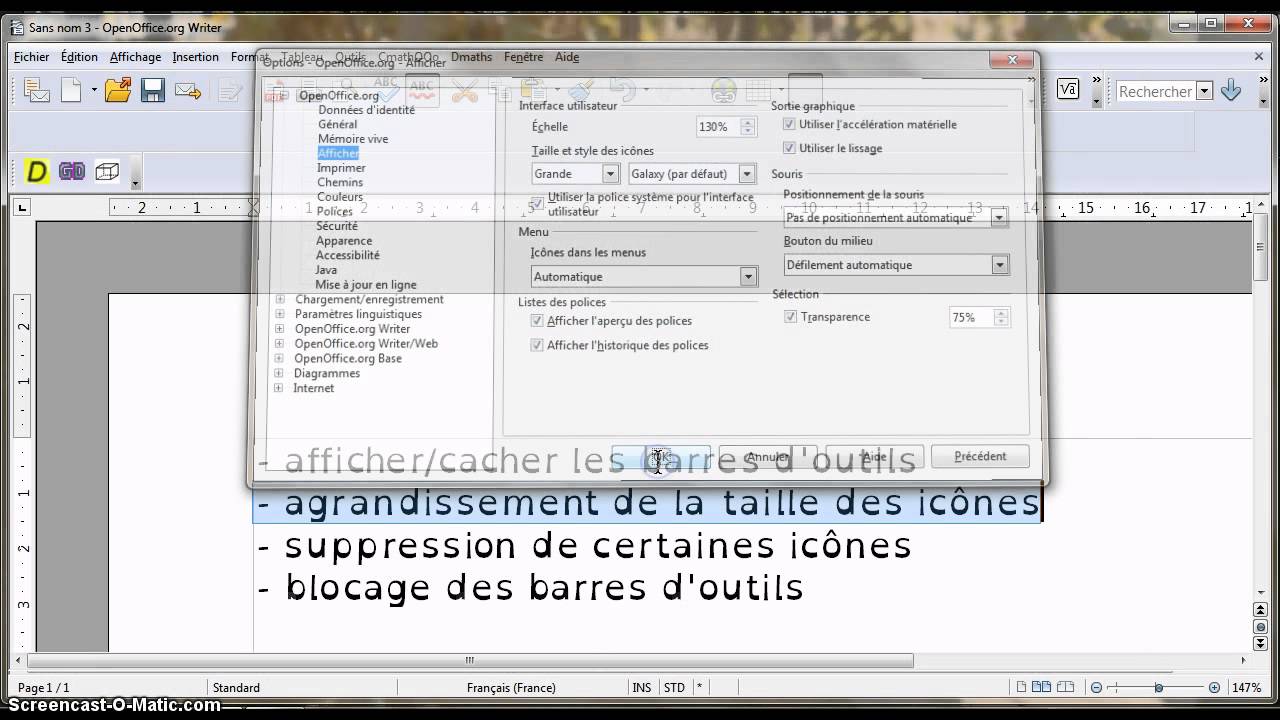Open the Rechercher search history dropdown
Image resolution: width=1280 pixels, height=720 pixels.
(1205, 91)
